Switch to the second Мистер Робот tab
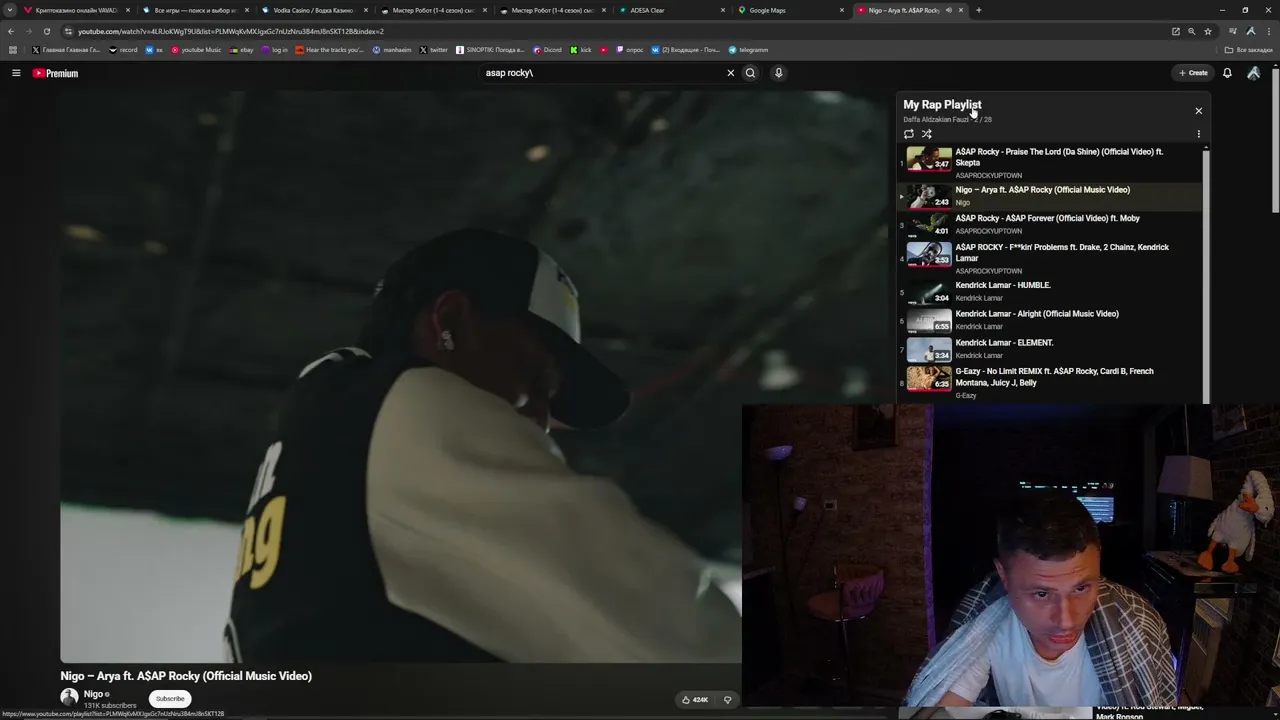The height and width of the screenshot is (720, 1280). tap(552, 10)
